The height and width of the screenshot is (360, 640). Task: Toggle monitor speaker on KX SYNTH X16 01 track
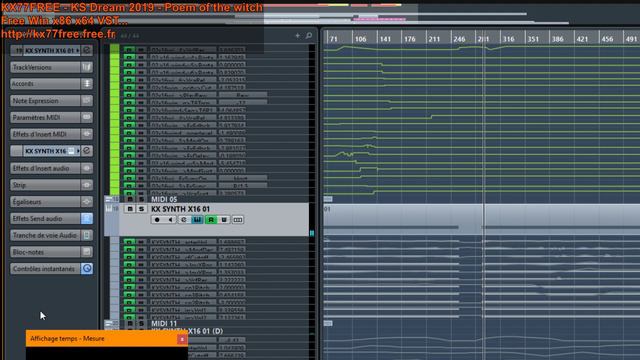coord(170,220)
